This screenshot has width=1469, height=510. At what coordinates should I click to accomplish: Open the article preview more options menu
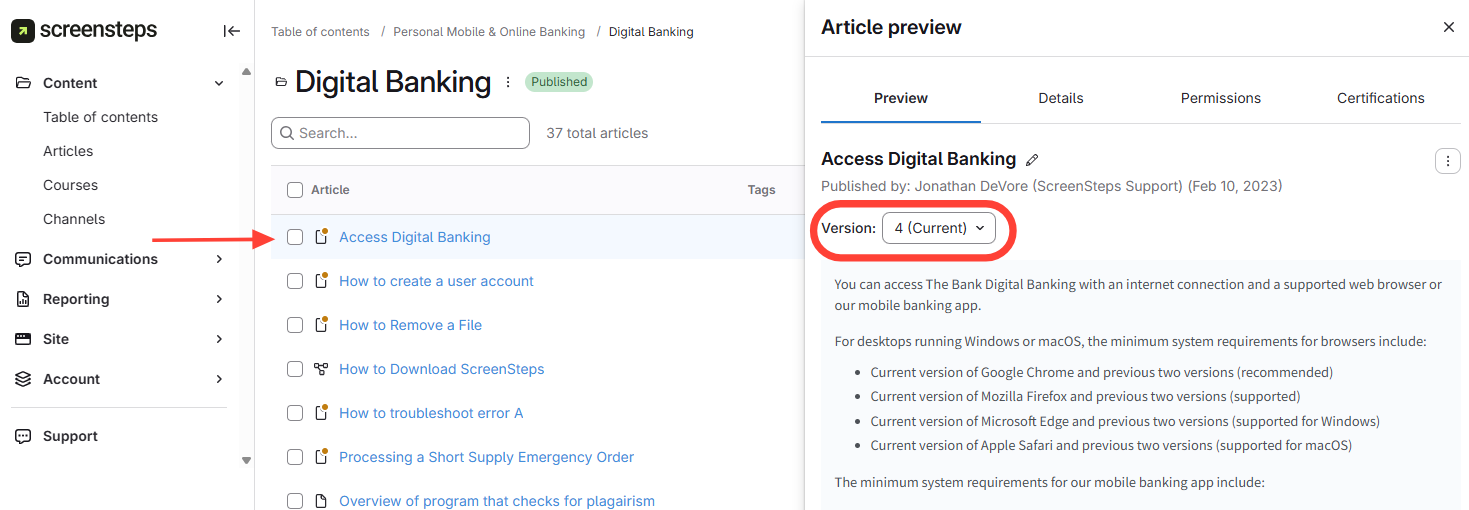click(1447, 161)
